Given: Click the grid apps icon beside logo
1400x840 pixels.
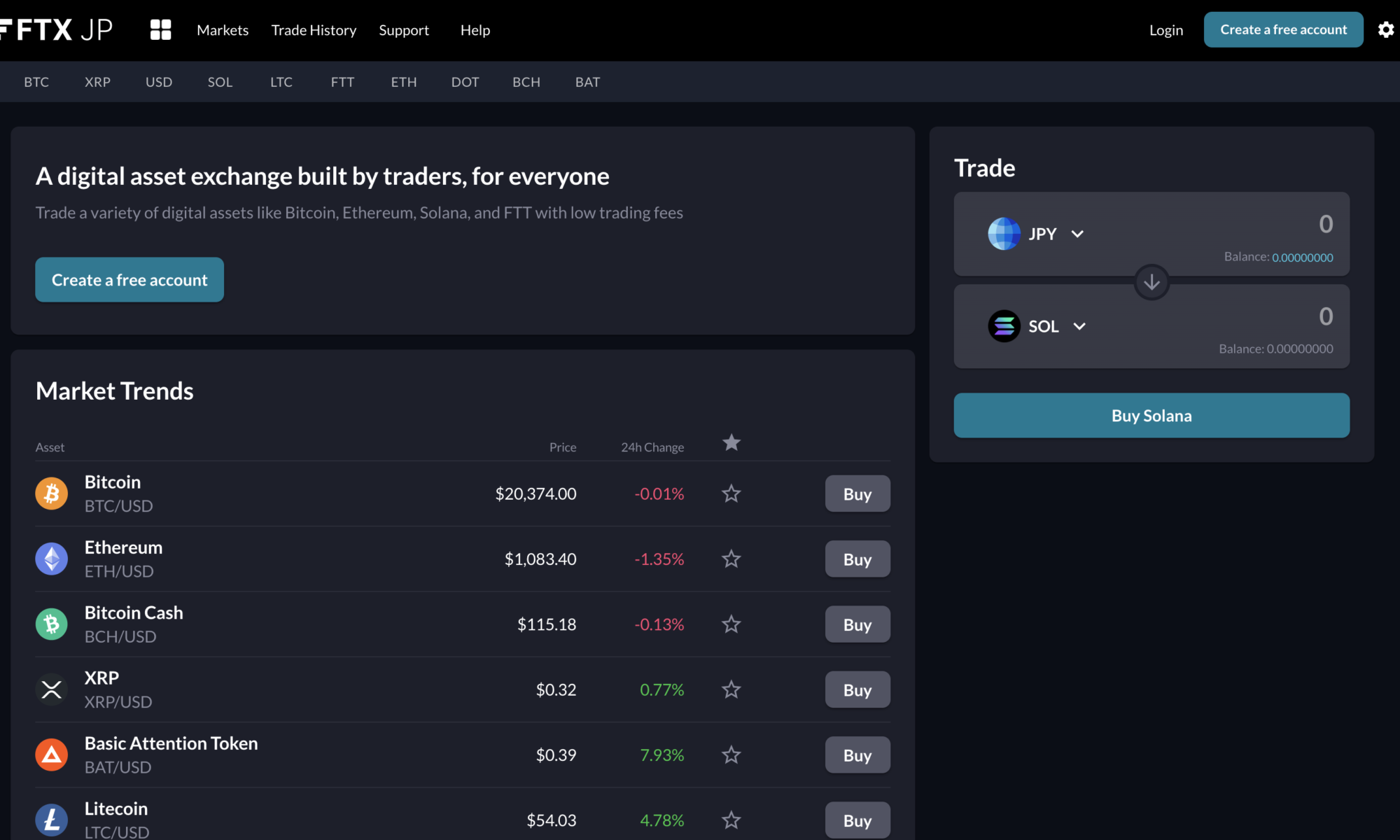Looking at the screenshot, I should [x=160, y=30].
